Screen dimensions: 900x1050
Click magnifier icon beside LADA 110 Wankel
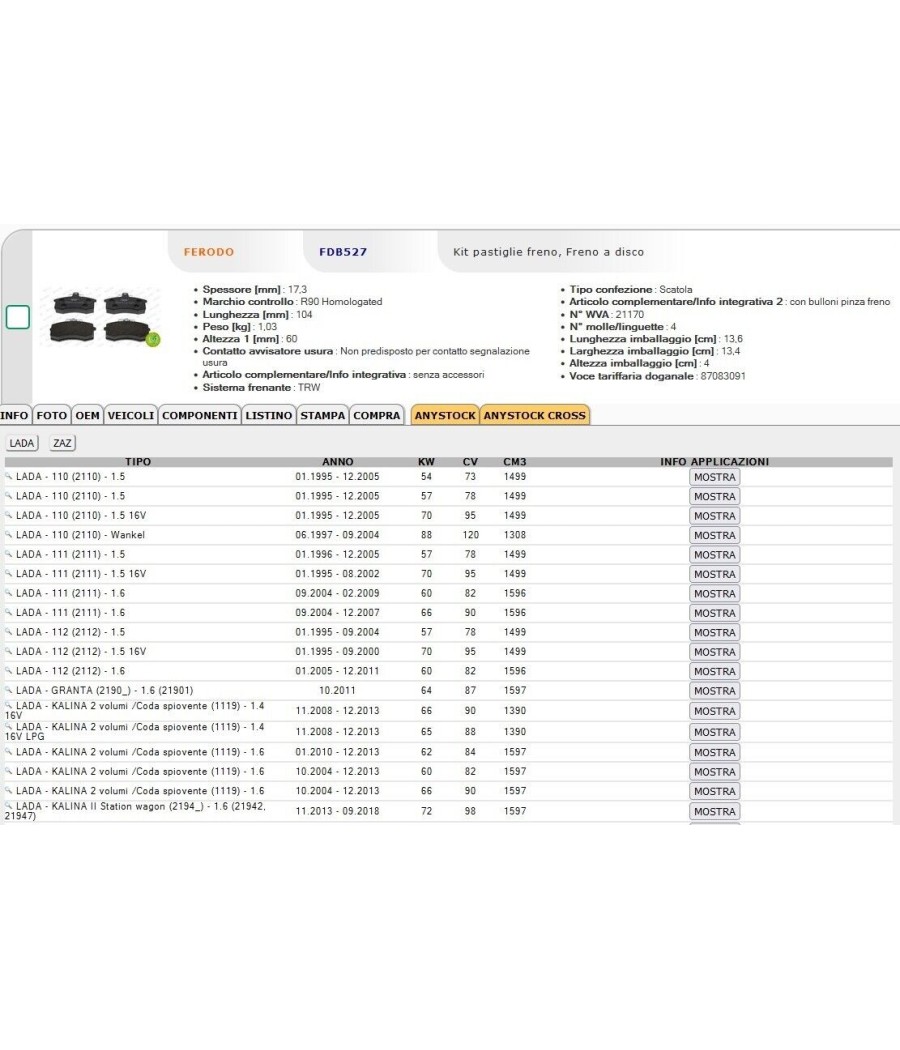(x=9, y=535)
